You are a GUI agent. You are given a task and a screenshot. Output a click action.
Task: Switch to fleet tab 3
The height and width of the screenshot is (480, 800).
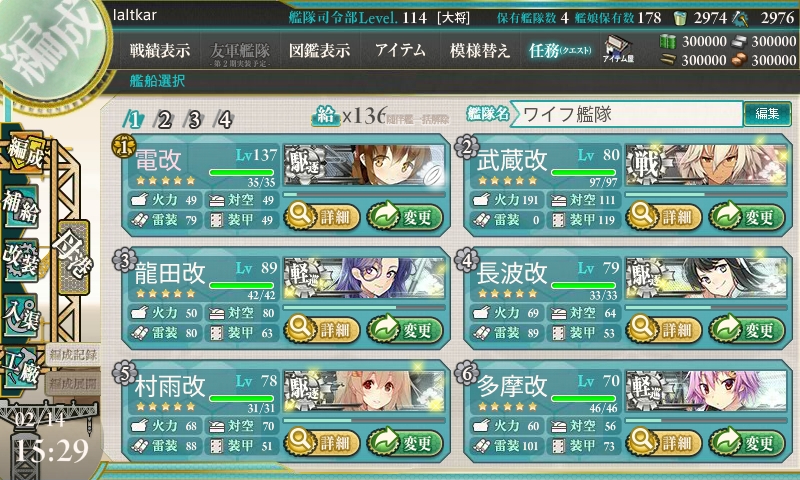click(194, 119)
